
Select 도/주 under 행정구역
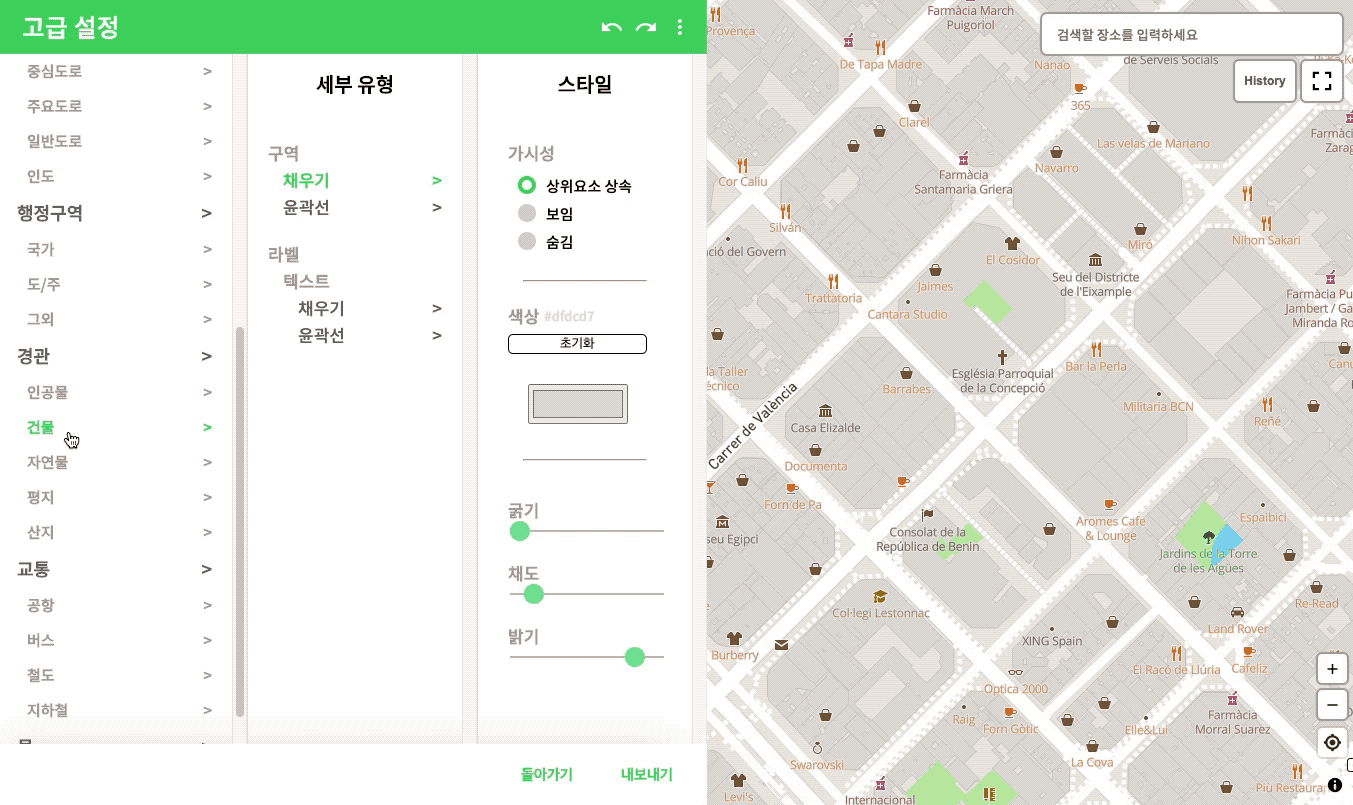click(43, 284)
